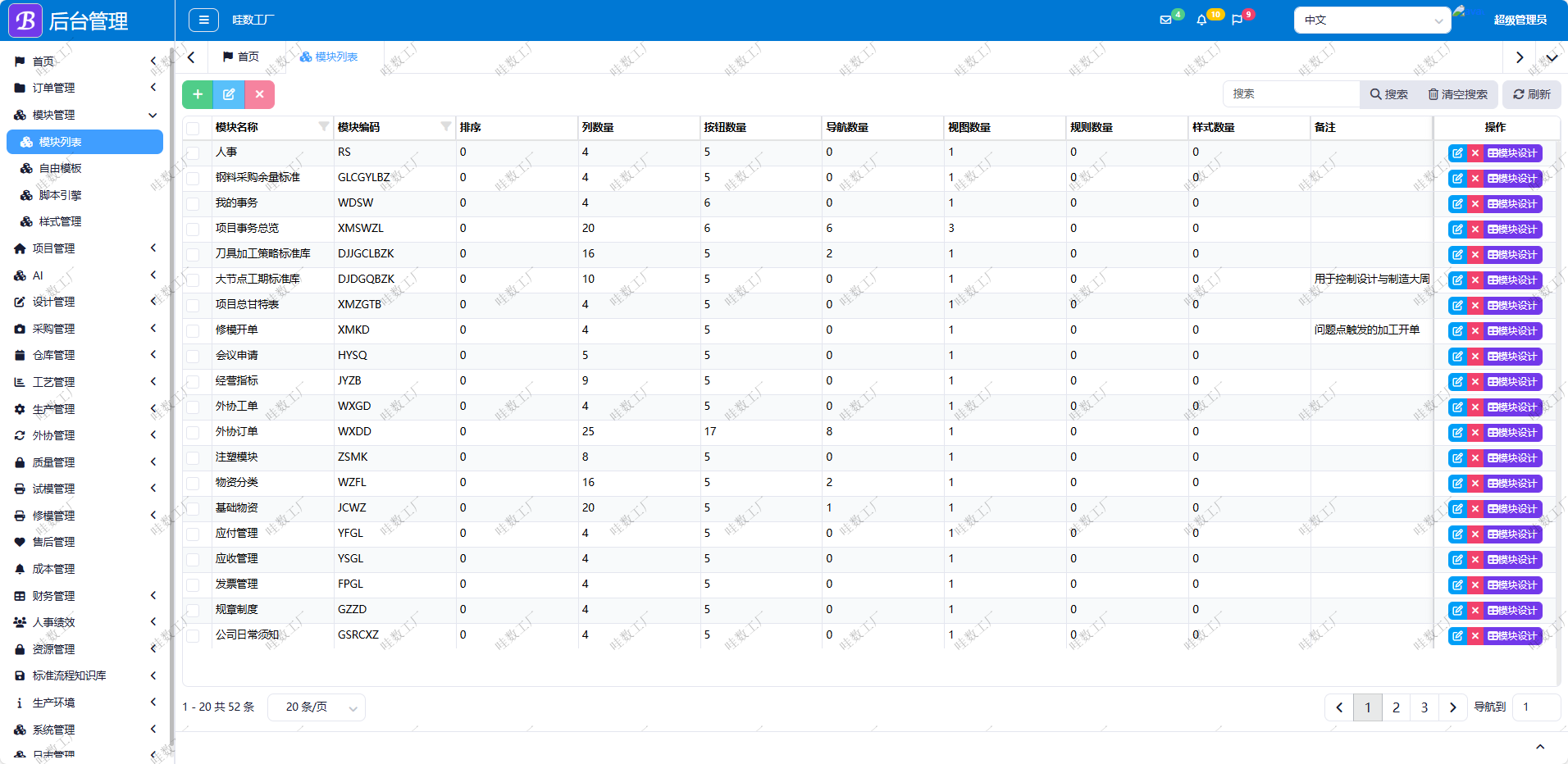Image resolution: width=1568 pixels, height=764 pixels.
Task: Open the mail messages icon
Action: tap(1165, 20)
